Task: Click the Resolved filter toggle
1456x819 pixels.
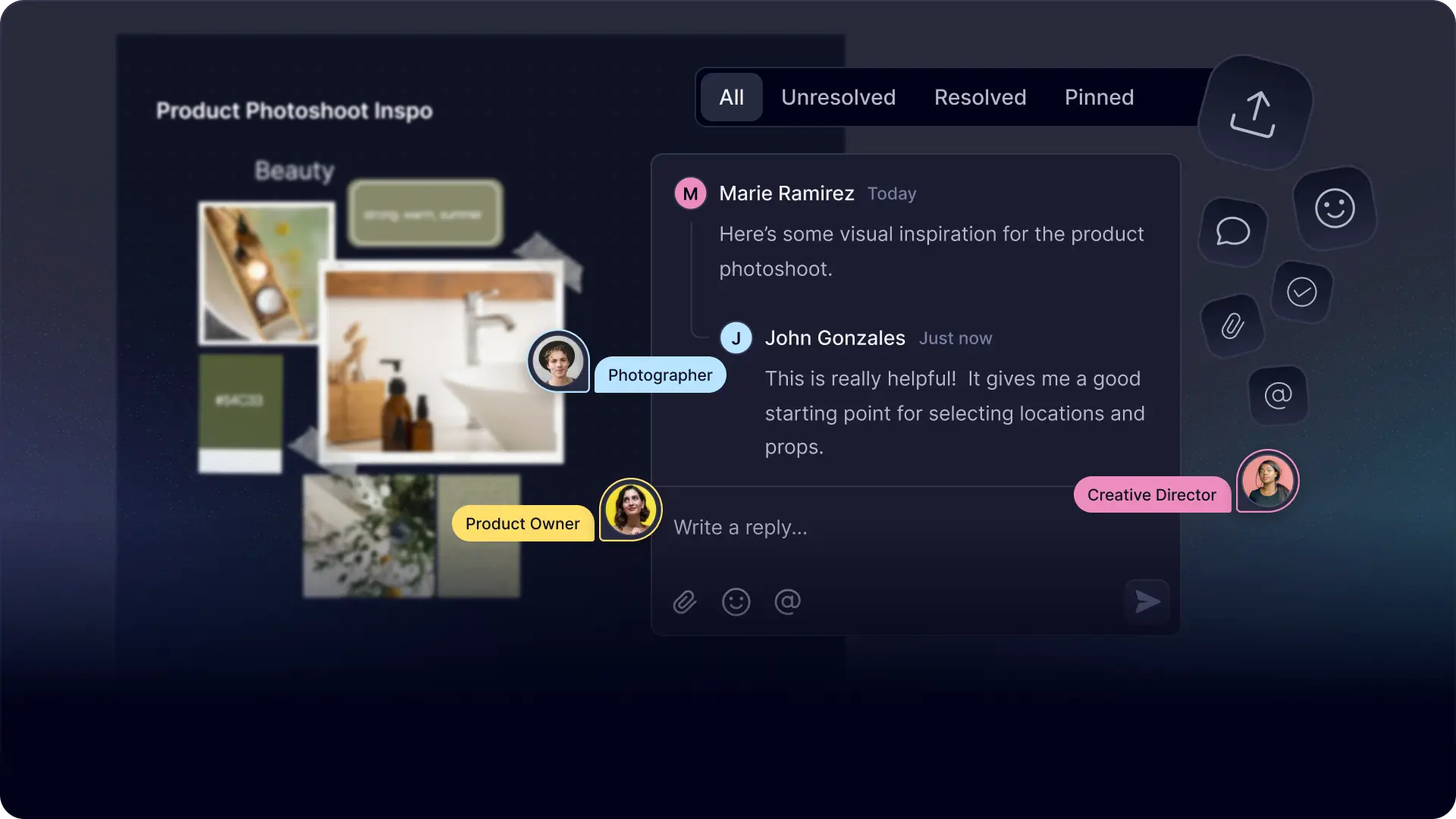Action: pos(980,97)
